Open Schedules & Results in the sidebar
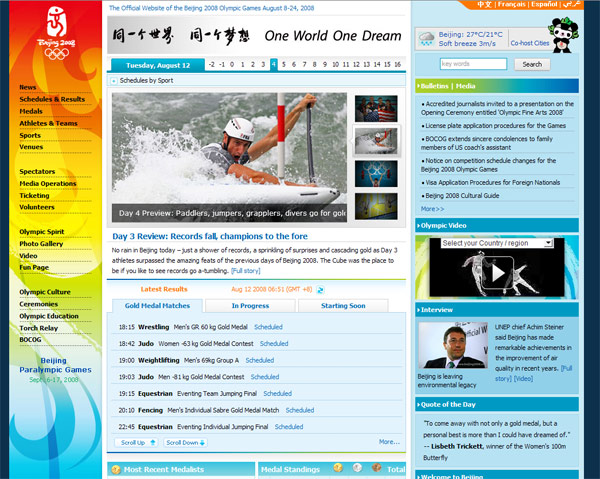This screenshot has height=479, width=600. coord(52,99)
